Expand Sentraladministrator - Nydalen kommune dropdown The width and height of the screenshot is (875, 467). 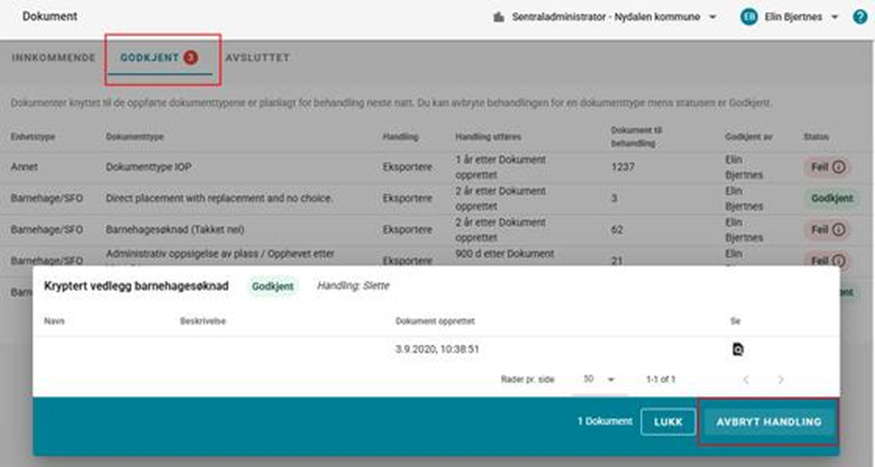(x=712, y=18)
